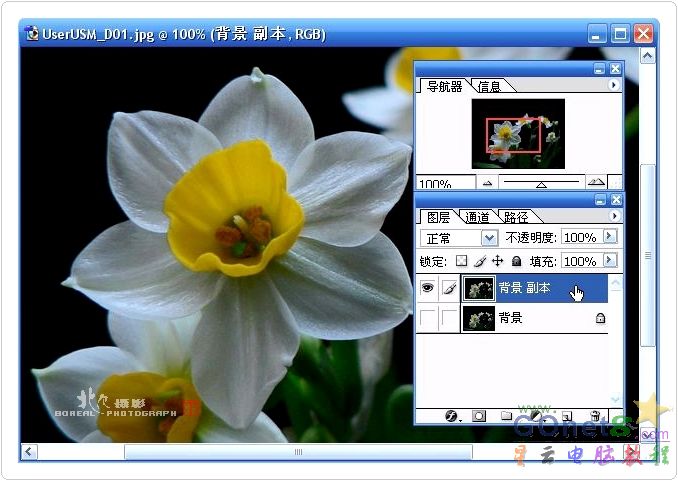Viewport: 678px width, 481px height.
Task: Open the new adjustment layer icon
Action: coord(535,415)
